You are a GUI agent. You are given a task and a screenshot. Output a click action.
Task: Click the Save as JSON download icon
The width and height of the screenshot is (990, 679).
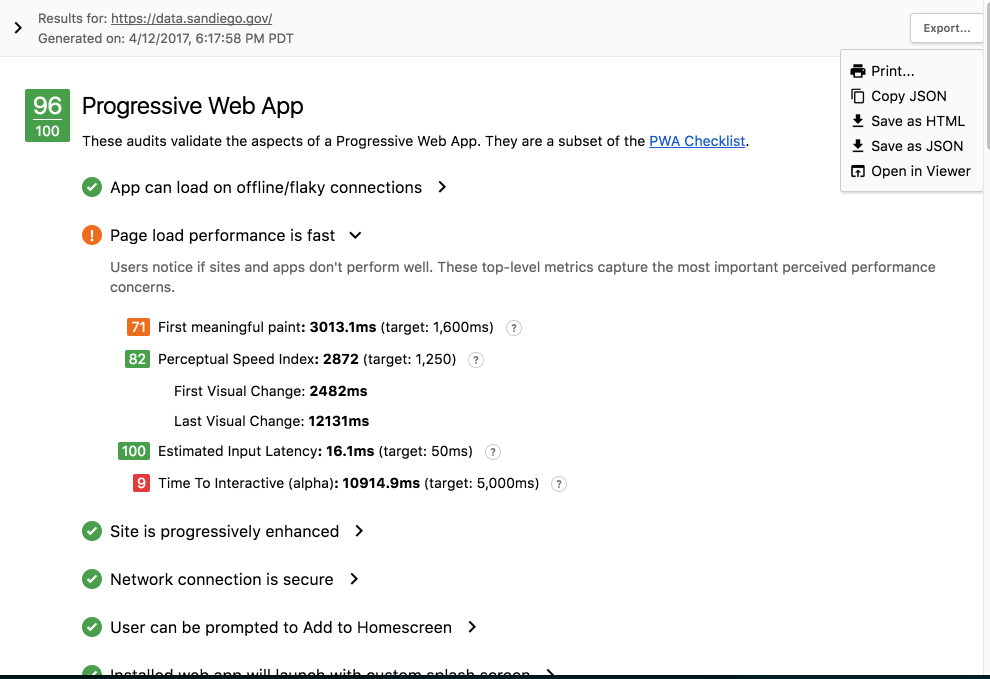(x=857, y=146)
